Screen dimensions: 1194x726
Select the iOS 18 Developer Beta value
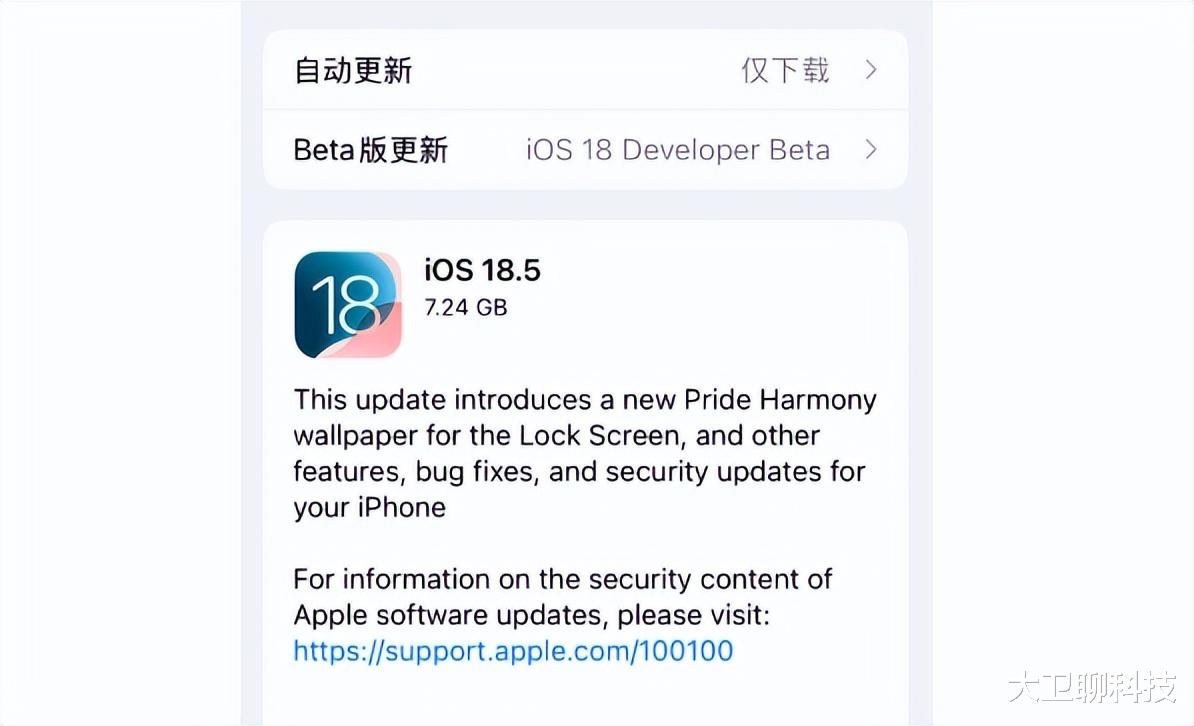pos(678,150)
